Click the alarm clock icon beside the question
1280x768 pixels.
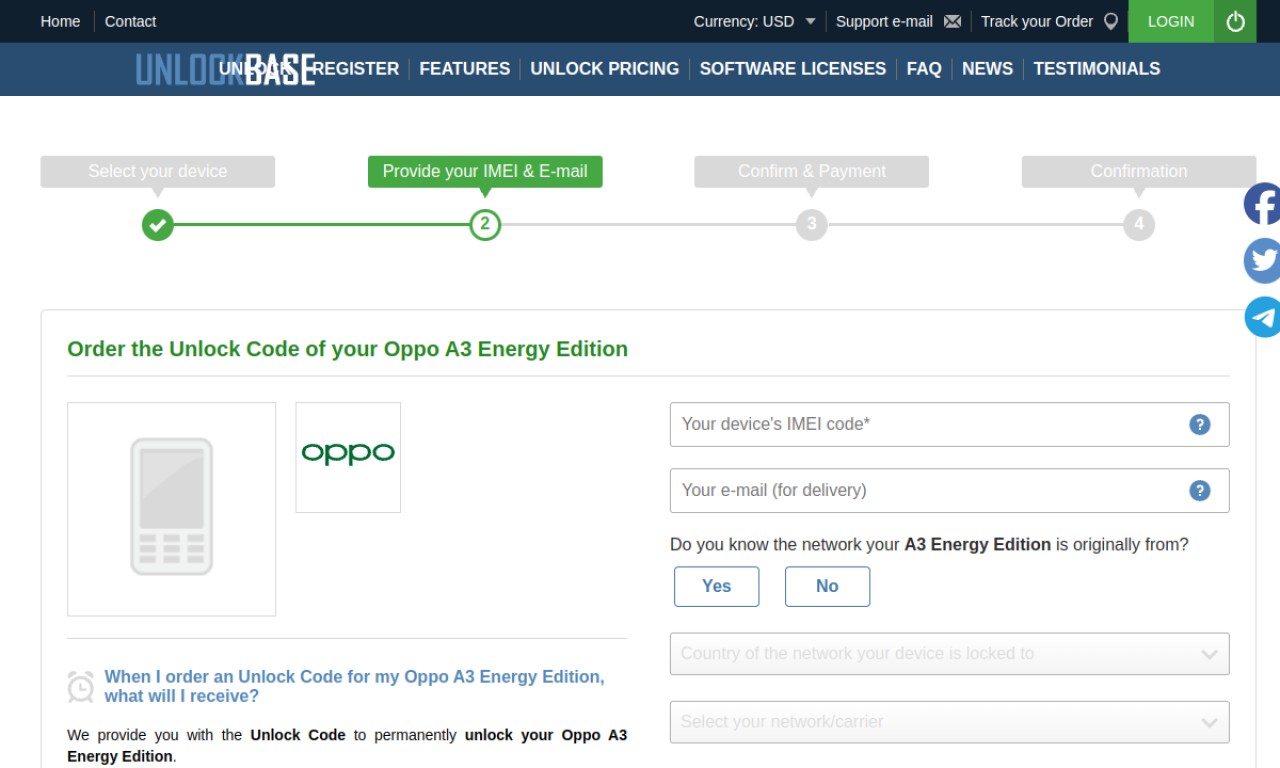click(x=81, y=686)
